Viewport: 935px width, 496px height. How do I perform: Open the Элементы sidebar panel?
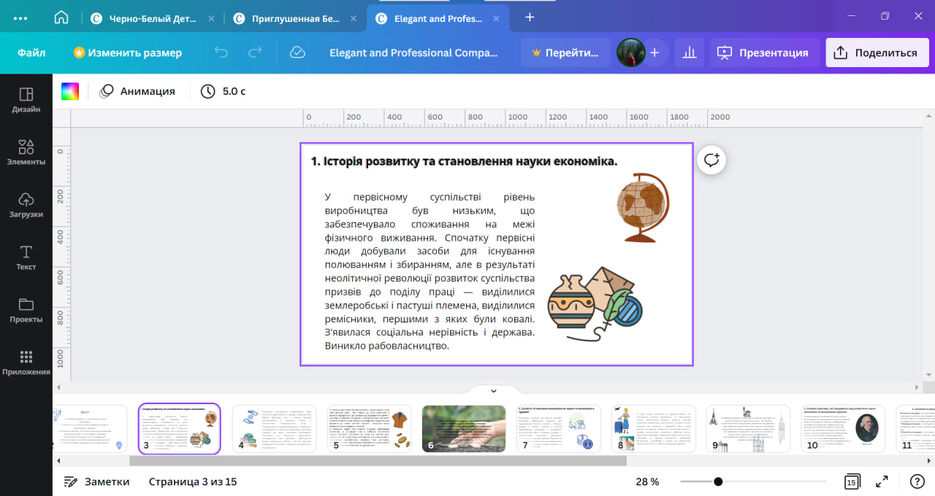point(26,152)
